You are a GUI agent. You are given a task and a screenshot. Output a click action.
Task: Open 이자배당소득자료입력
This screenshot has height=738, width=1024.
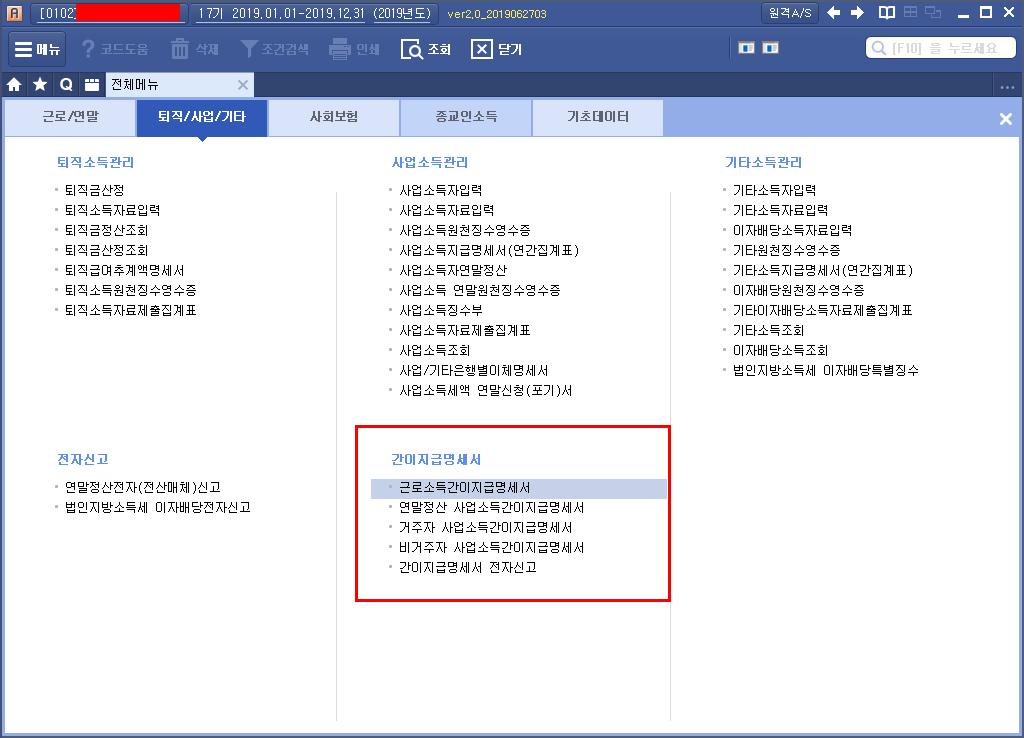792,231
